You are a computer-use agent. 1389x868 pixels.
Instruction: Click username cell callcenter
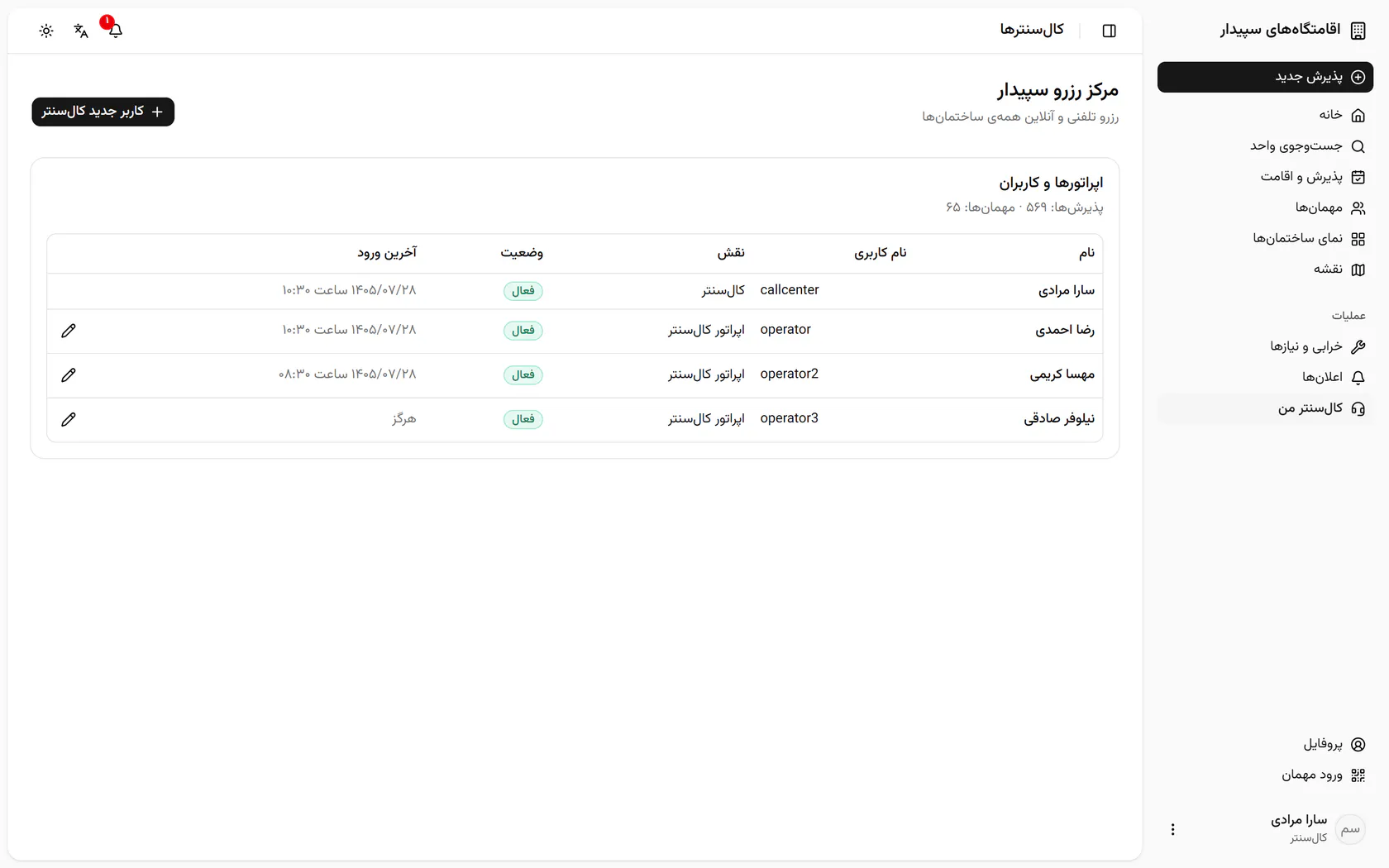(790, 290)
